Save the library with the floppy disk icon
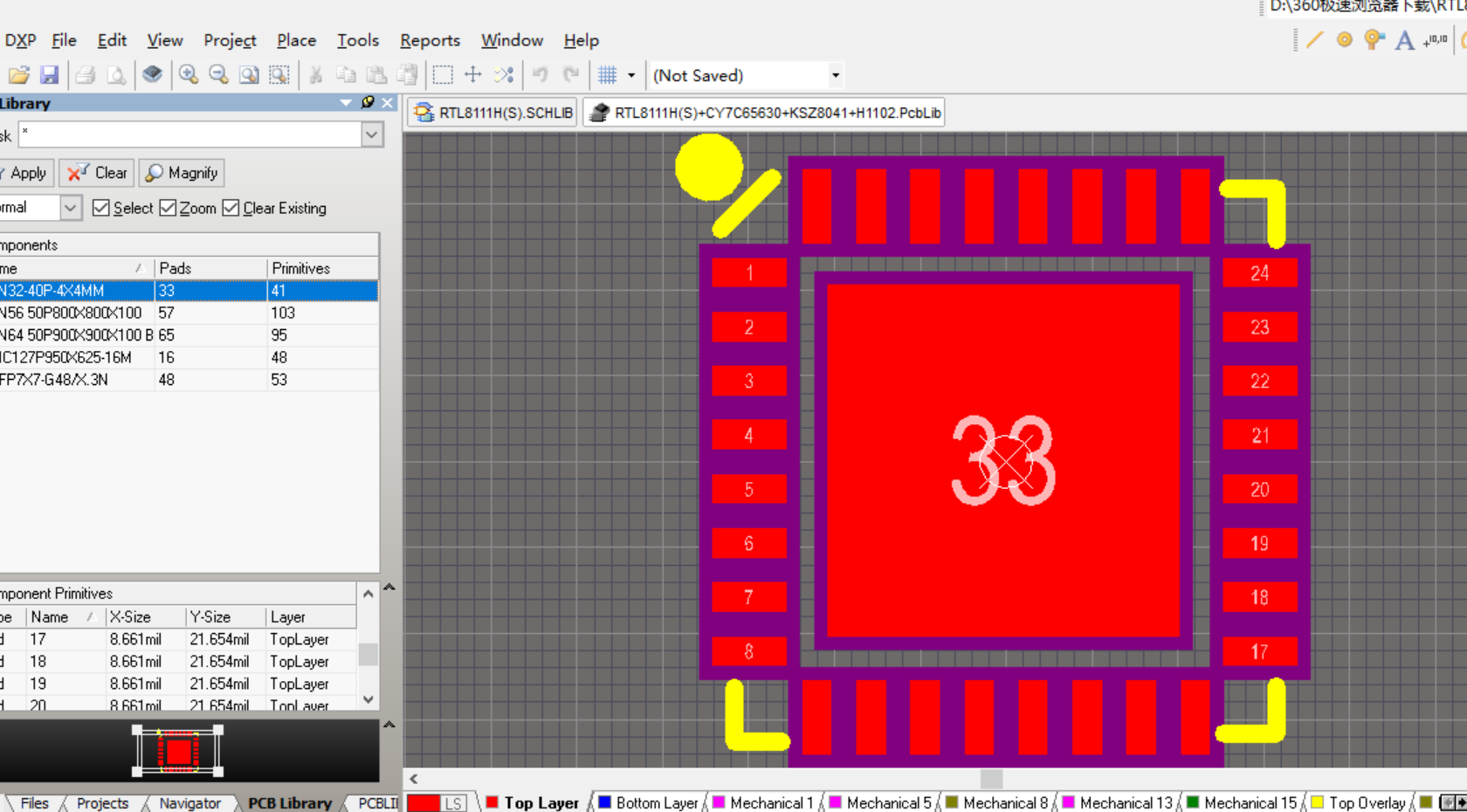This screenshot has height=812, width=1467. pos(49,75)
